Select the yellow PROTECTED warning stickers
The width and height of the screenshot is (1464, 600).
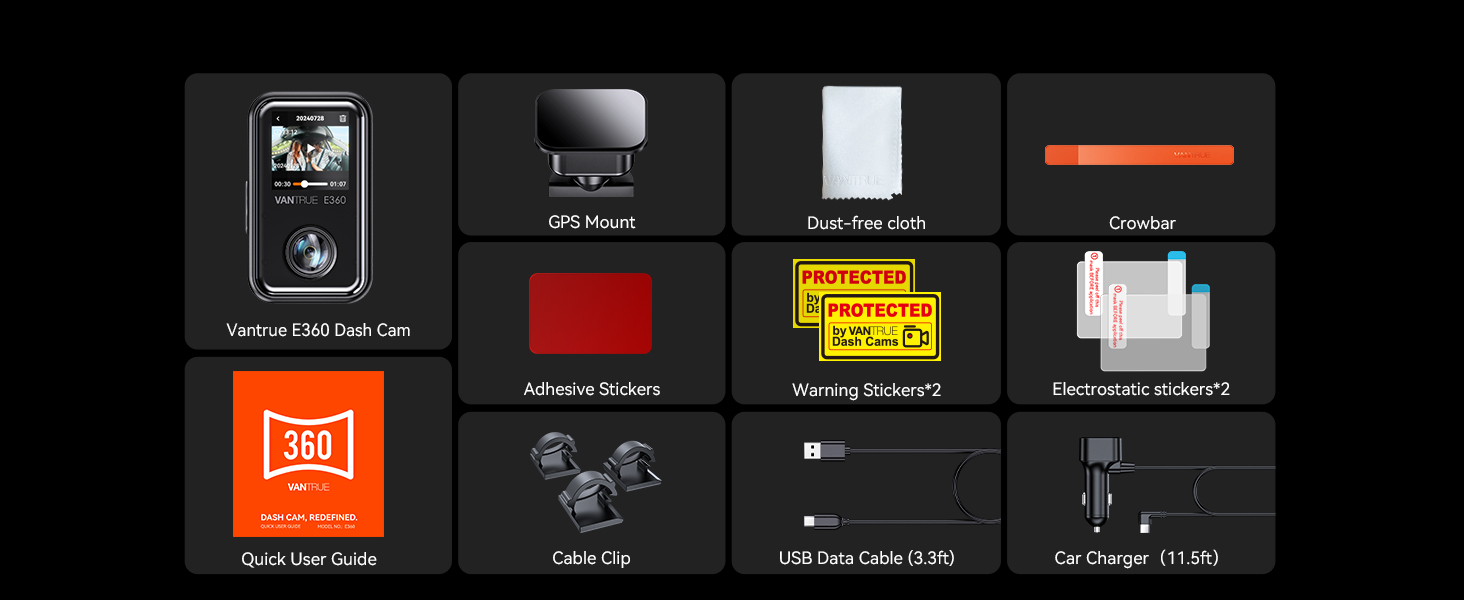coord(867,310)
